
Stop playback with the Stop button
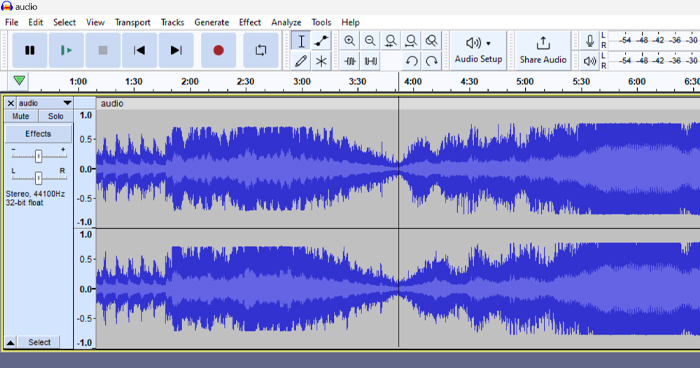[x=103, y=50]
